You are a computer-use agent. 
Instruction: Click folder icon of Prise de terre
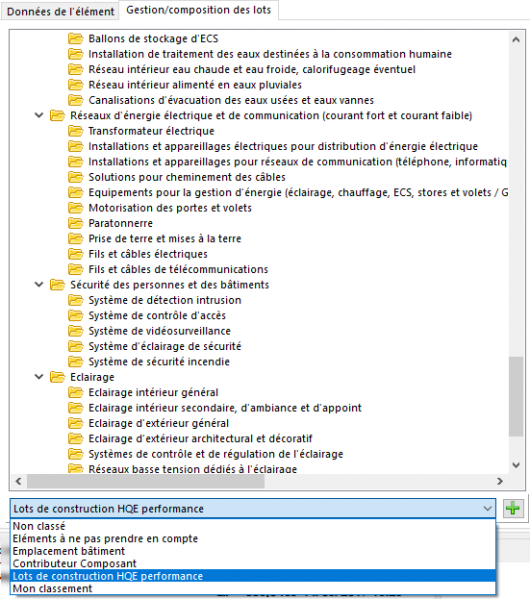[x=76, y=238]
